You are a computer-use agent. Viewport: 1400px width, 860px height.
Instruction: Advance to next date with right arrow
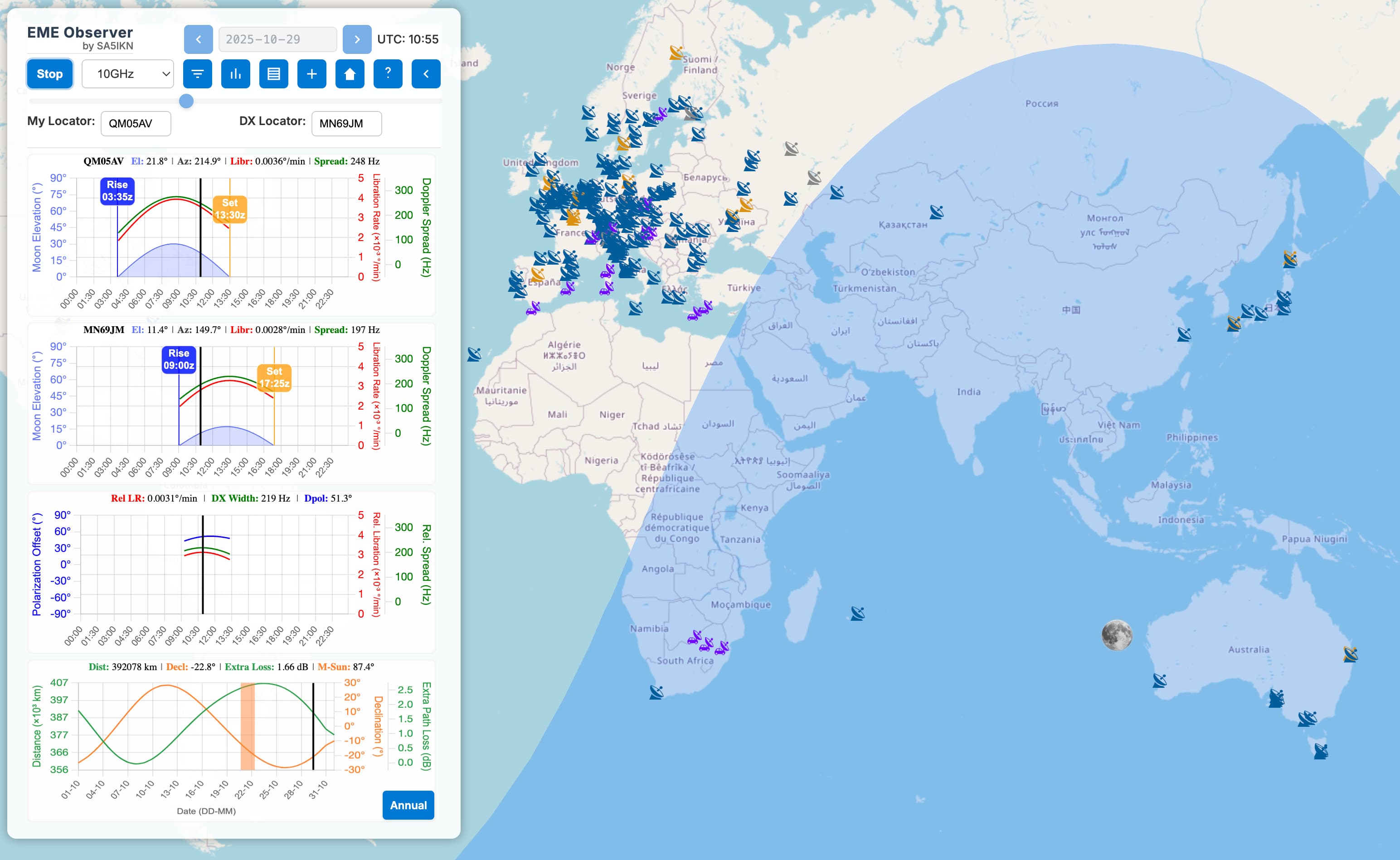click(357, 39)
